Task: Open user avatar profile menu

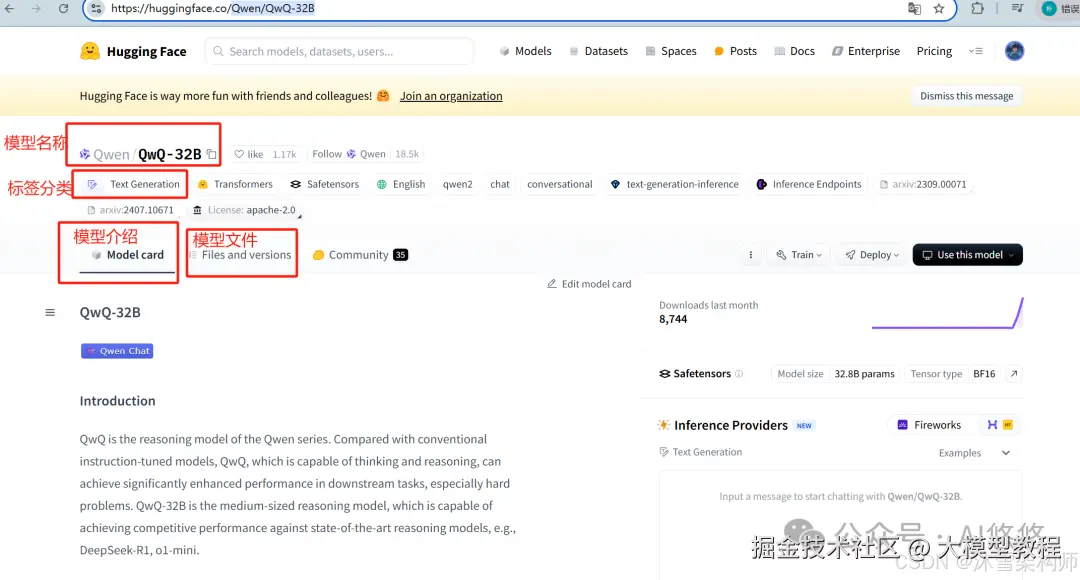Action: coord(1014,51)
